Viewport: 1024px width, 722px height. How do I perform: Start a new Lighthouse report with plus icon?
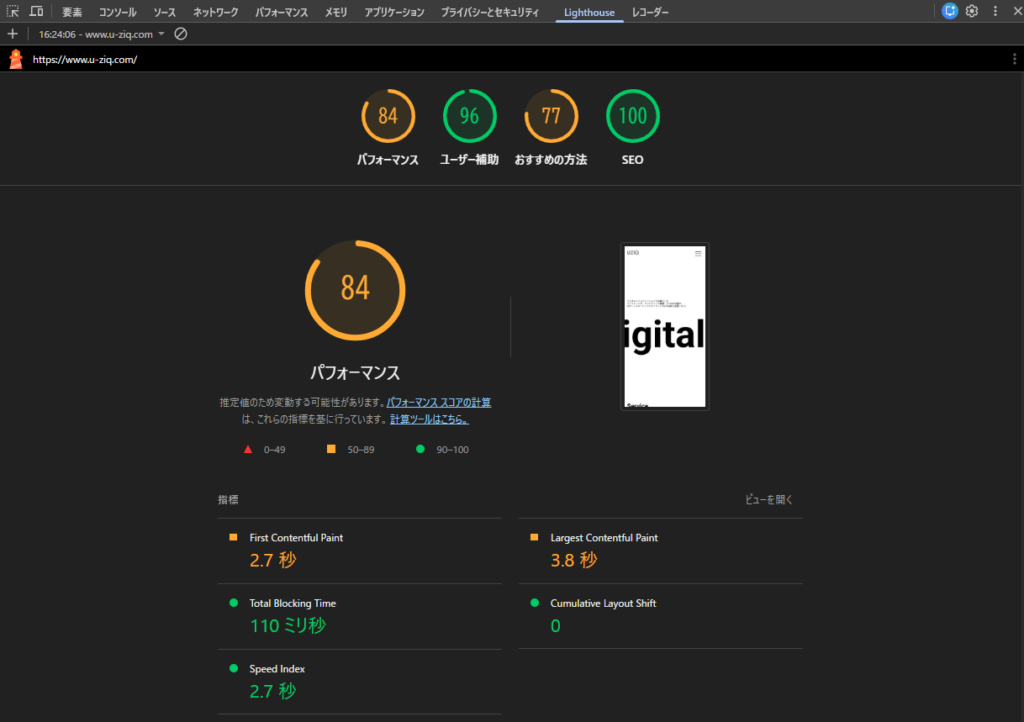pyautogui.click(x=13, y=34)
